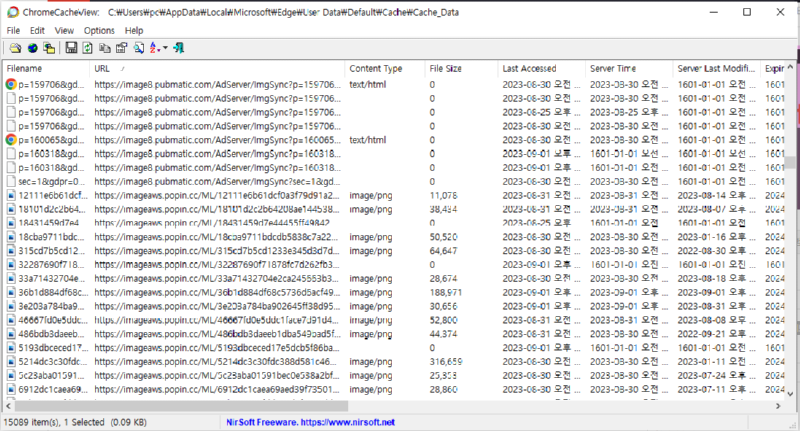Viewport: 800px width, 431px height.
Task: Click the vertical scrollbar thumb on the right
Action: point(792,164)
